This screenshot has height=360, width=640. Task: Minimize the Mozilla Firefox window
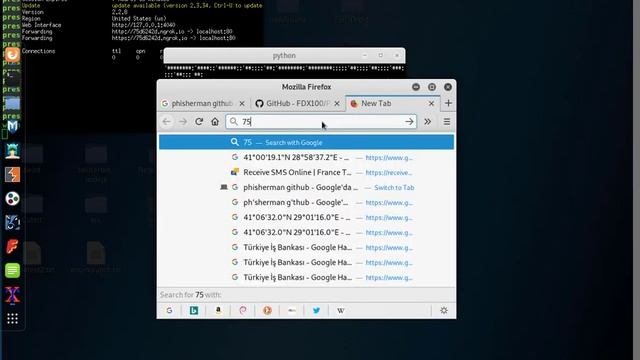point(416,87)
